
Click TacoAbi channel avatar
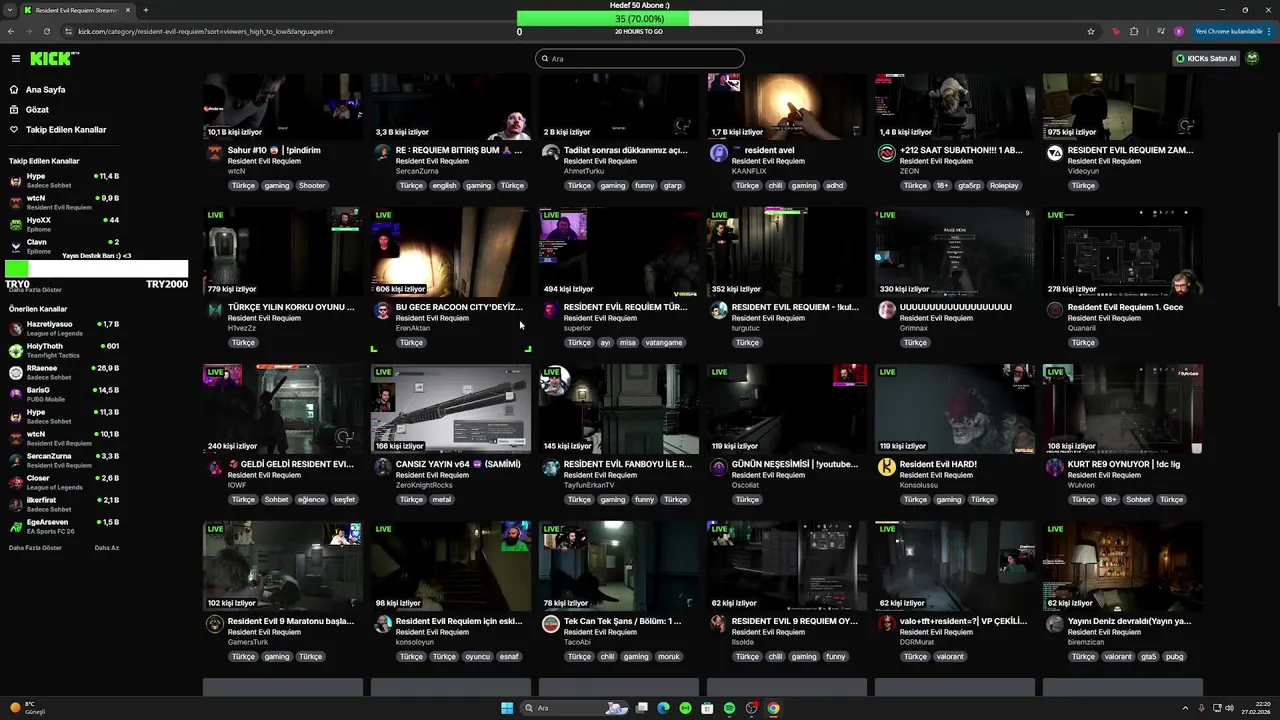pos(550,624)
